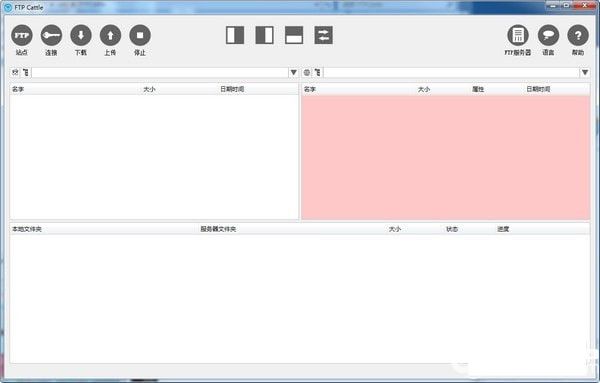Open the local folder tree icon
Viewport: 600px width, 383px height.
(x=26, y=72)
